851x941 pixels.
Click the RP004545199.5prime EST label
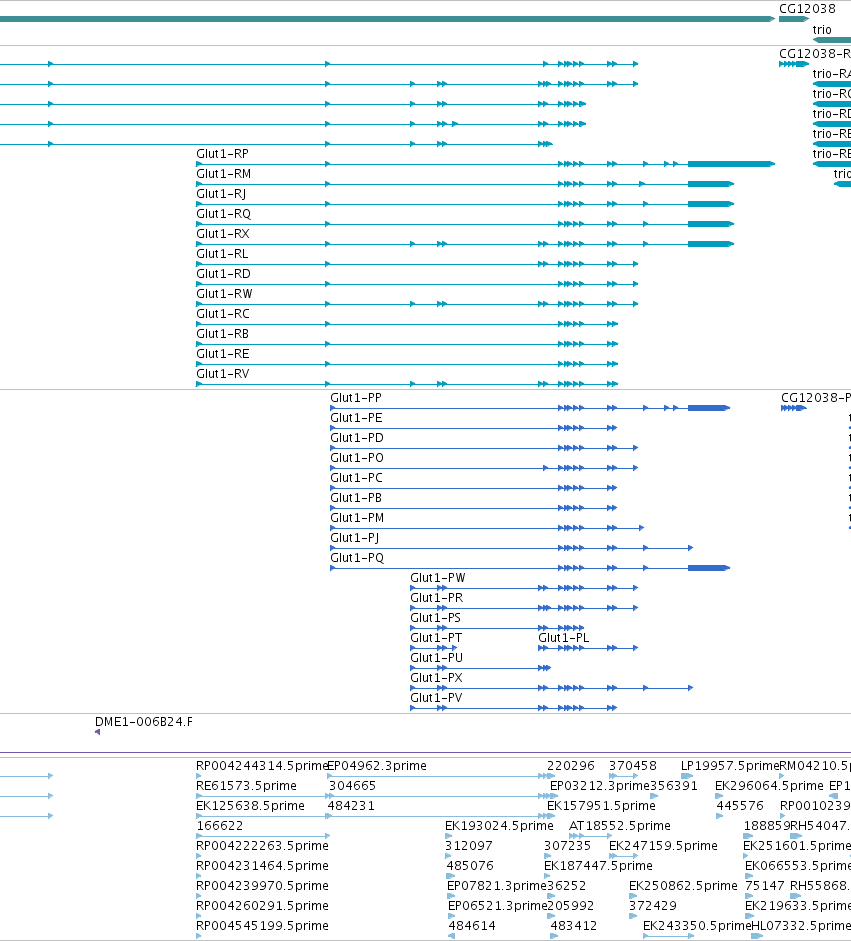point(262,926)
